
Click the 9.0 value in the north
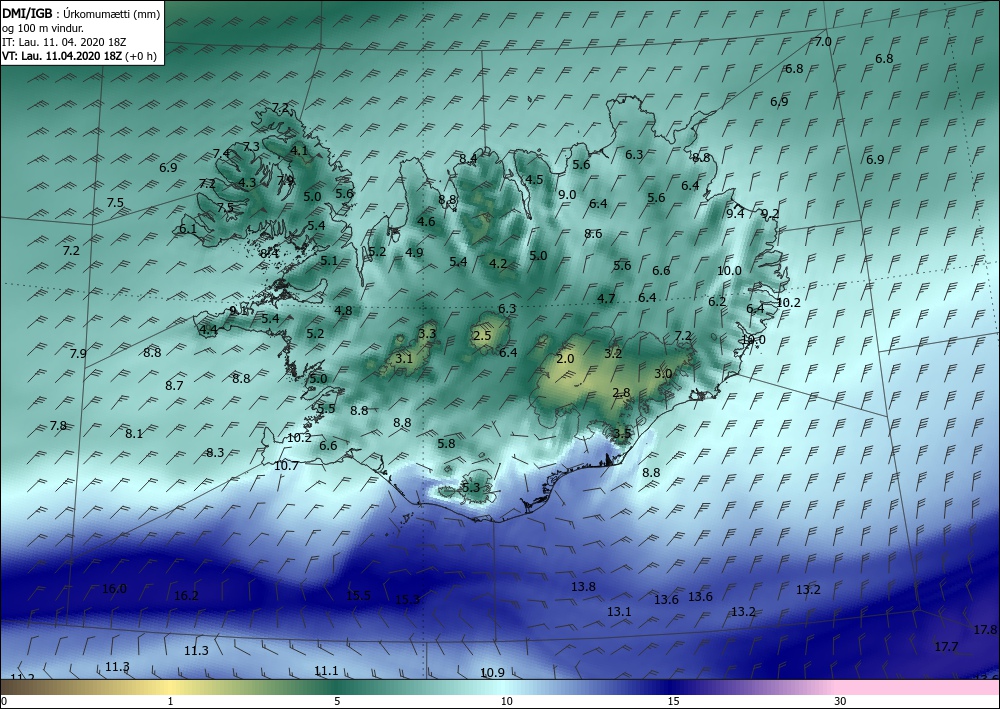tap(567, 194)
